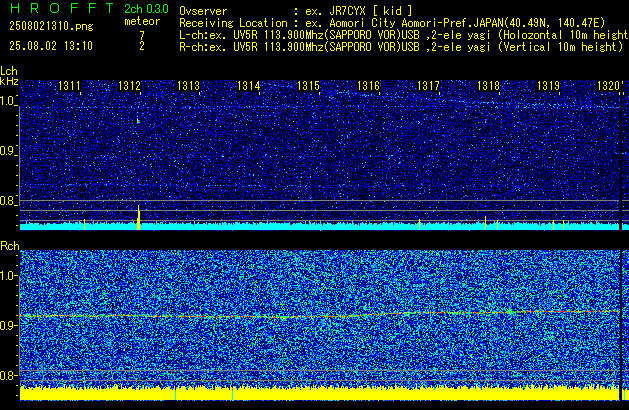Click the 1319 time marker
Image resolution: width=629 pixels, height=410 pixels.
click(548, 86)
